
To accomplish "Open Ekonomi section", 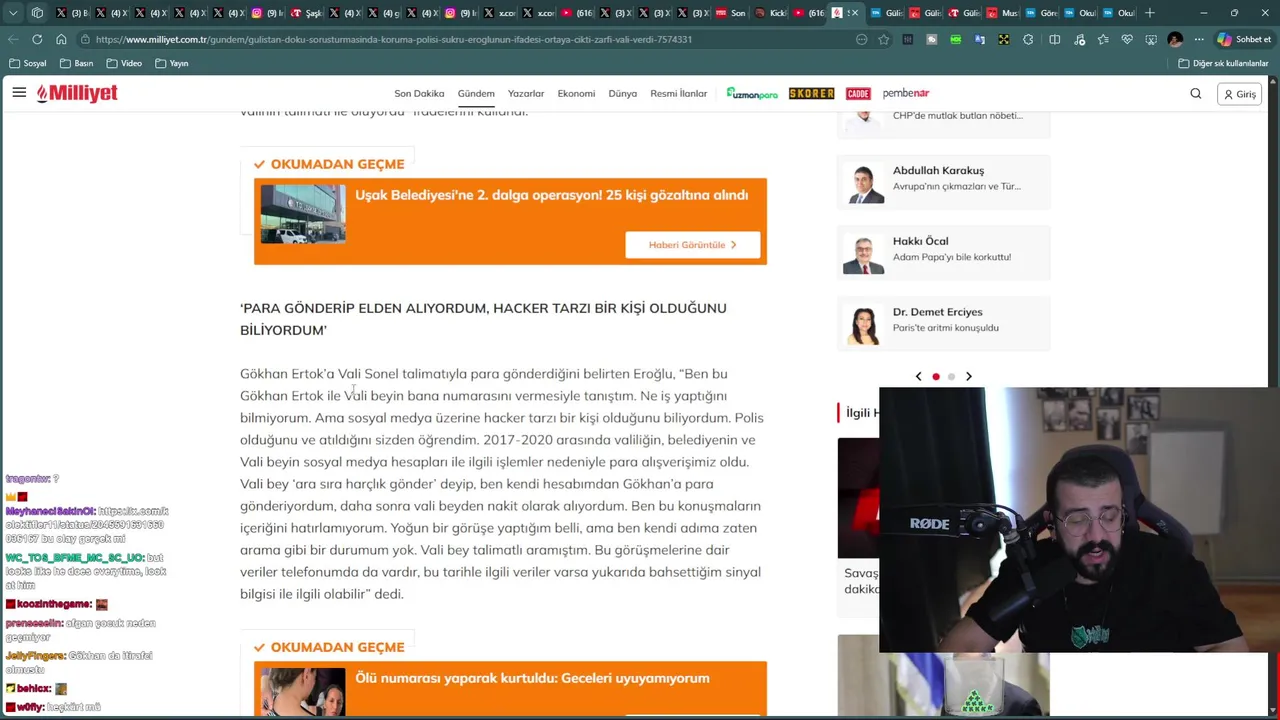I will 576,93.
